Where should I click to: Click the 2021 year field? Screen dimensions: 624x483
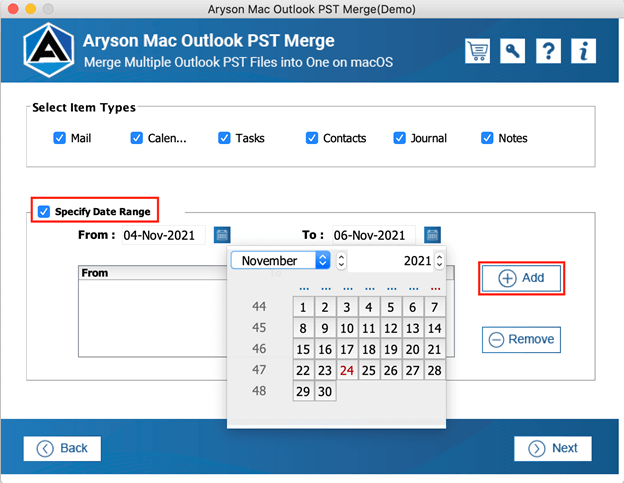(x=391, y=261)
